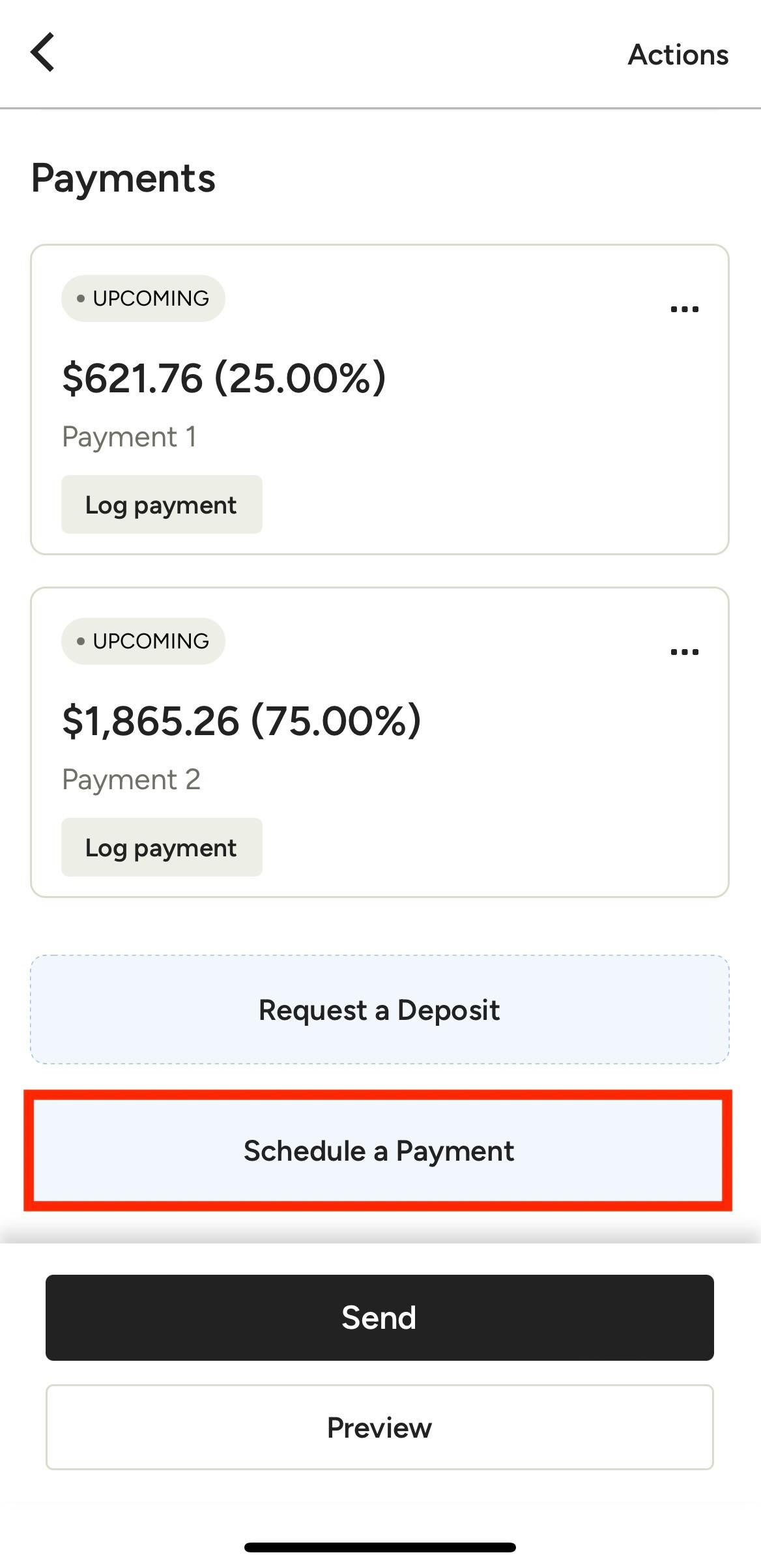Click the Payment 1 label
Image resolution: width=761 pixels, height=1568 pixels.
coord(129,437)
